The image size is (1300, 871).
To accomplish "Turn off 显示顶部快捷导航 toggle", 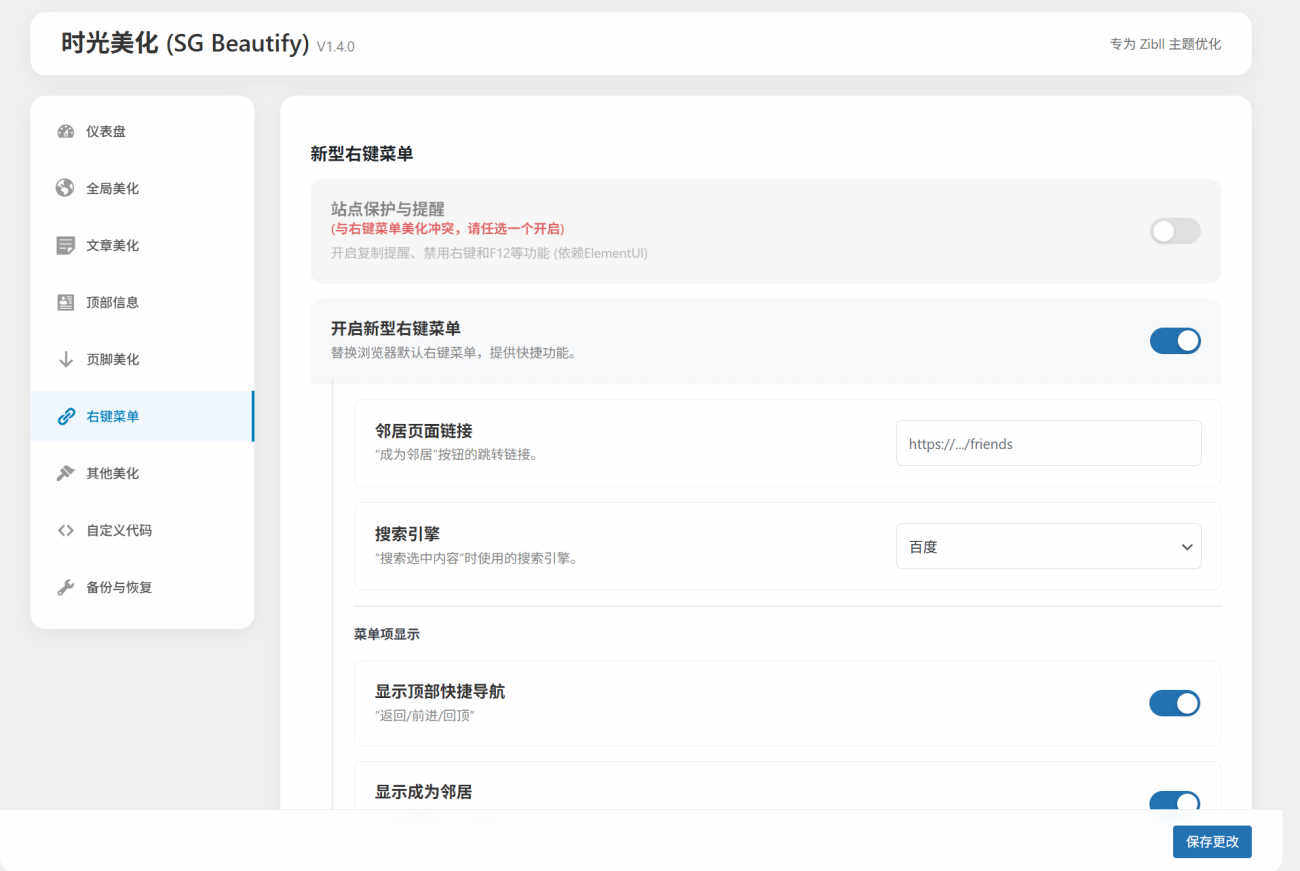I will 1175,703.
